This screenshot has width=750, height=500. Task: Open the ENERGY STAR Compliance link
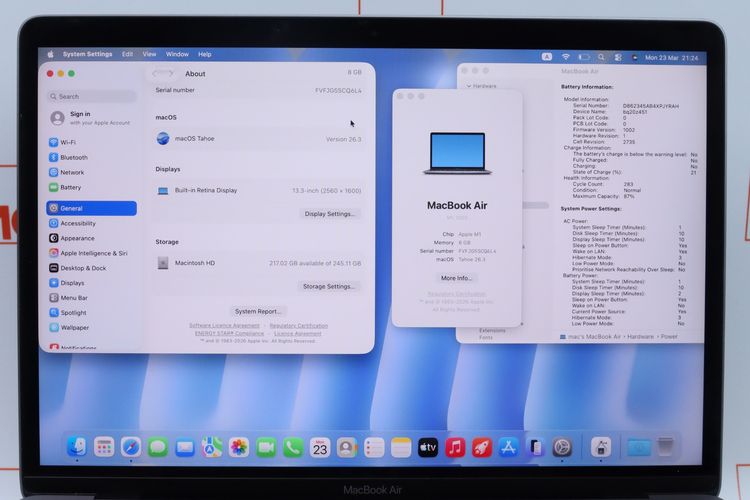coord(229,333)
